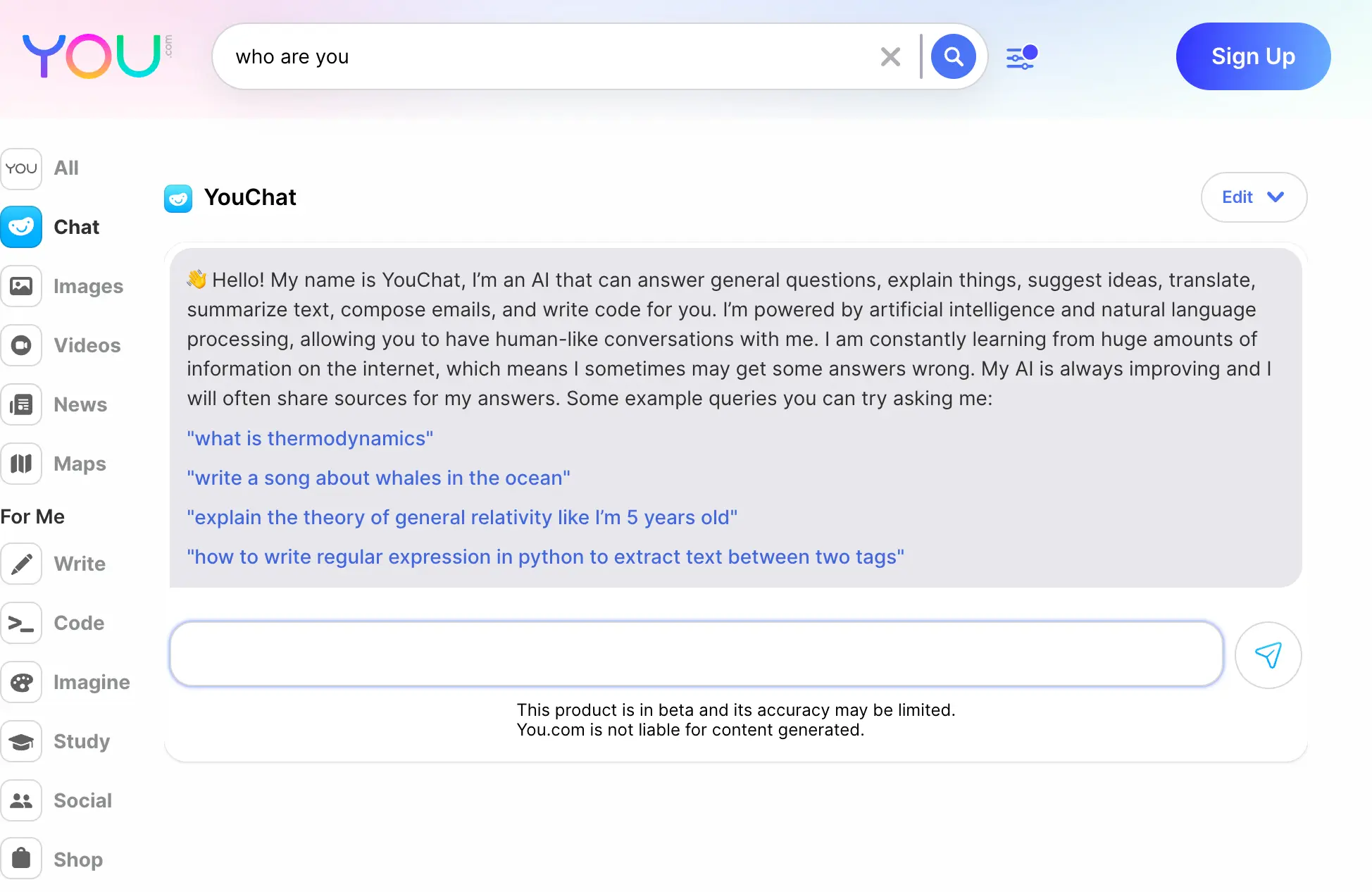Switch to the News tab label
The height and width of the screenshot is (892, 1372).
coord(80,404)
